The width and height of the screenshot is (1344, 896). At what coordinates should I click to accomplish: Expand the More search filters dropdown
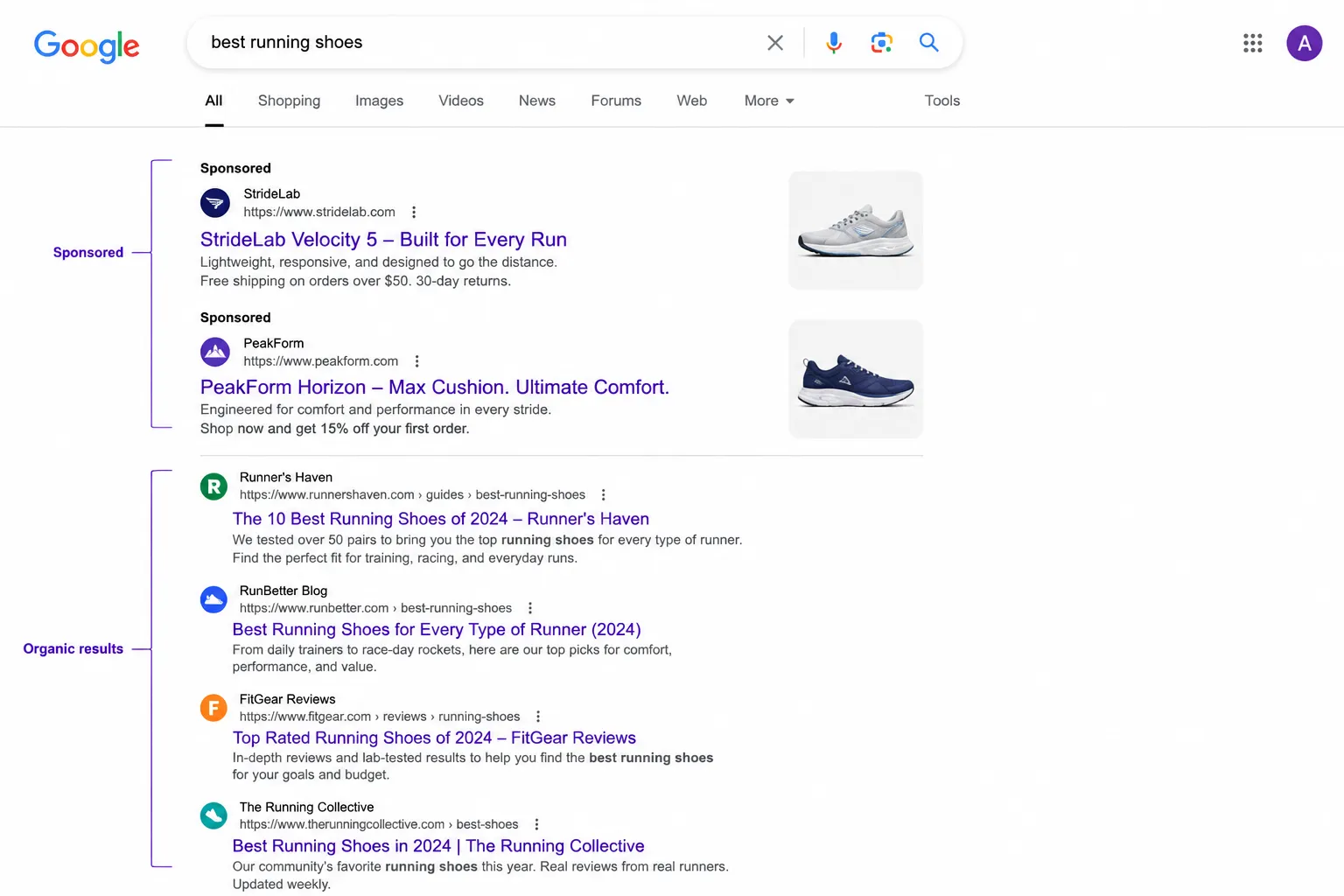(769, 101)
